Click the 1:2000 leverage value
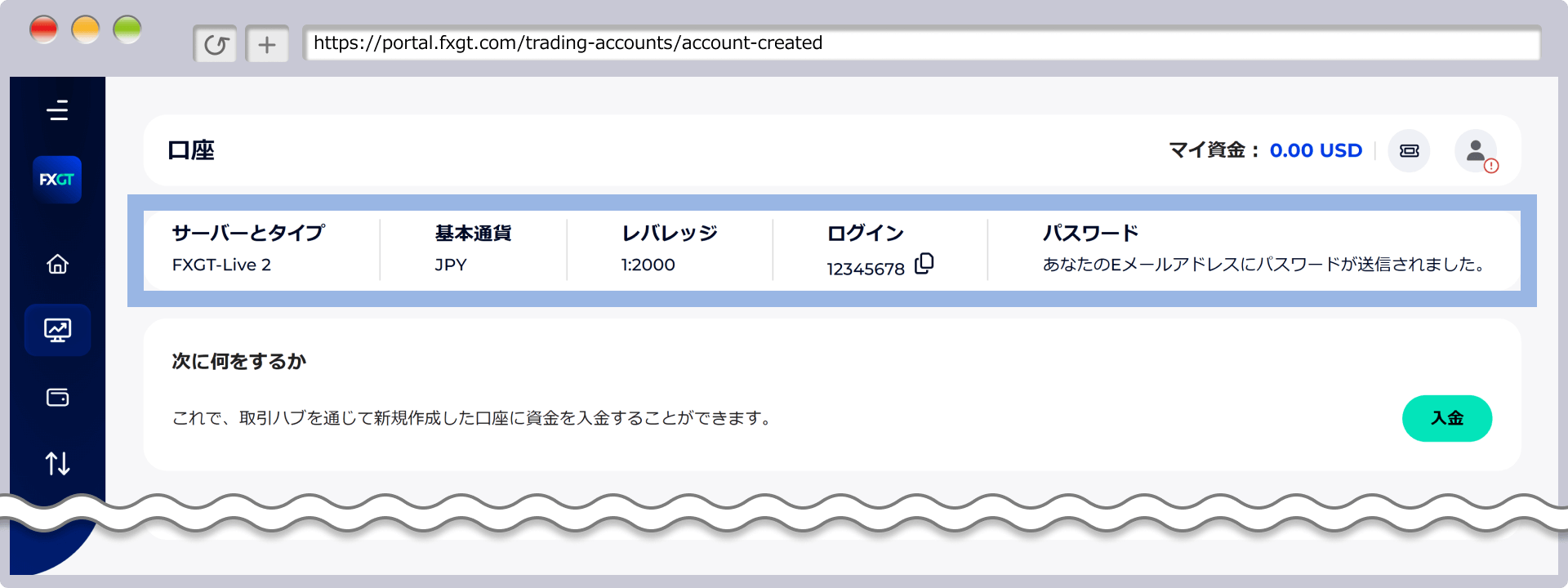This screenshot has height=588, width=1568. [x=648, y=265]
